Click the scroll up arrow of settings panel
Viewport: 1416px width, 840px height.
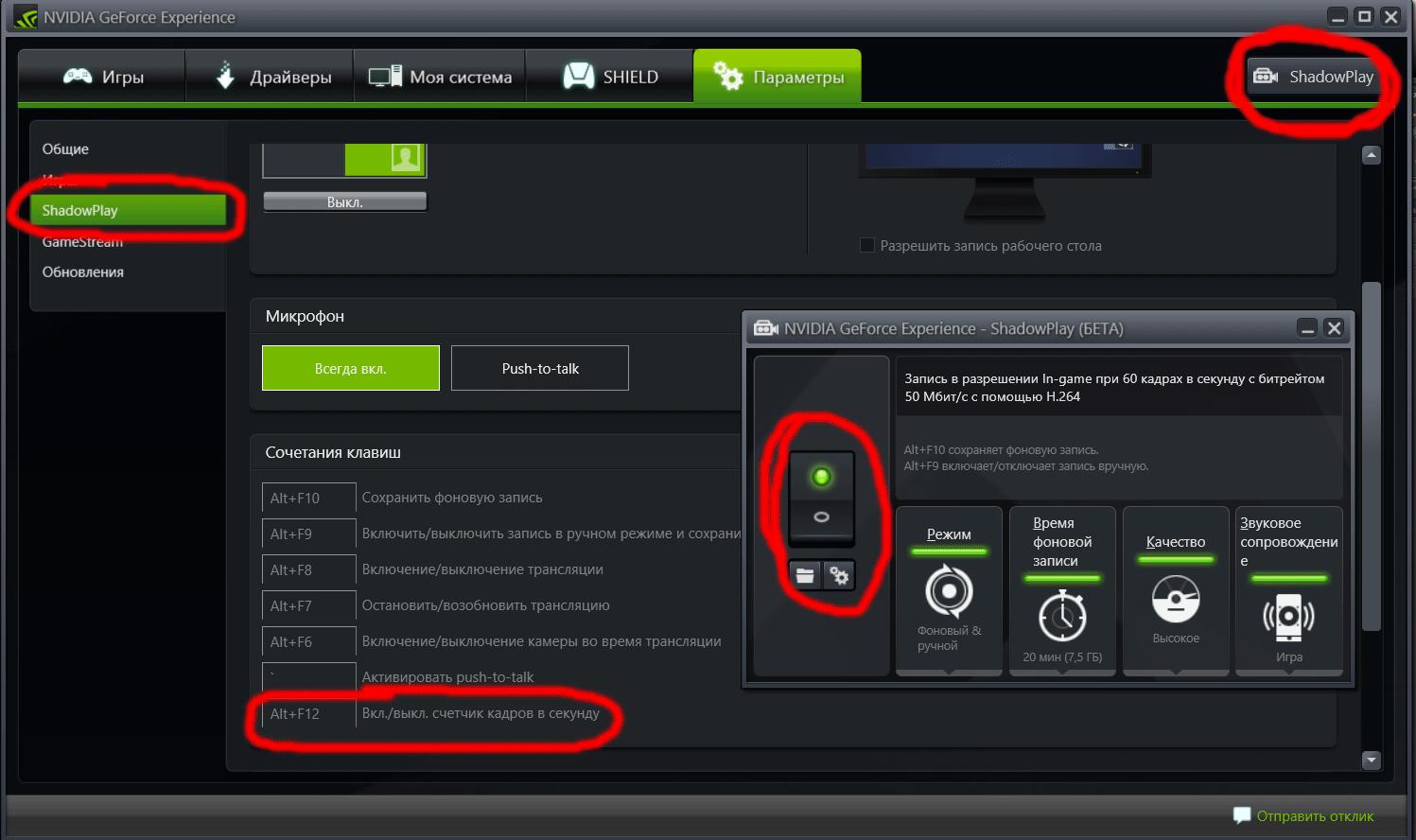1372,155
